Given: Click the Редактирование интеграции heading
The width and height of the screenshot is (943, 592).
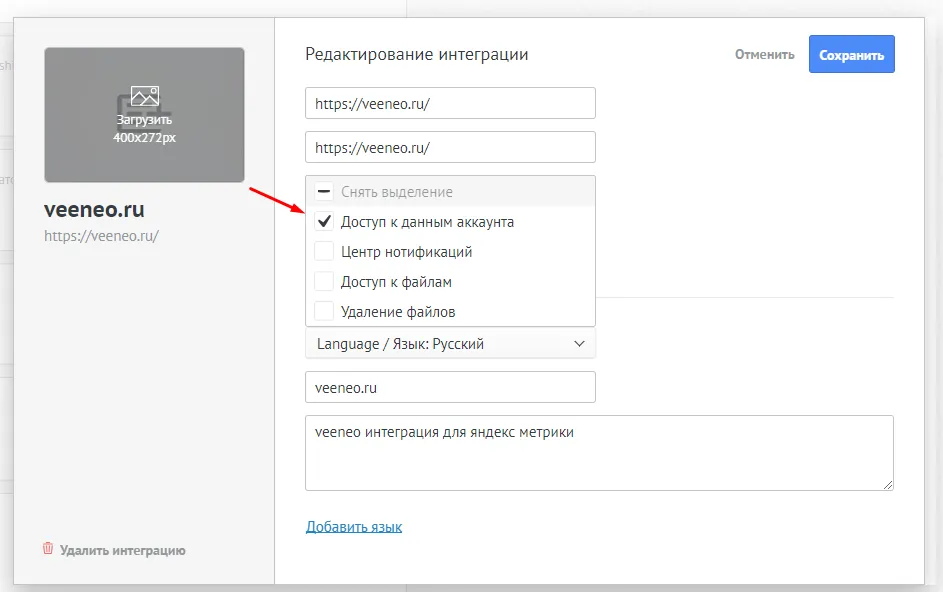Looking at the screenshot, I should (x=417, y=54).
